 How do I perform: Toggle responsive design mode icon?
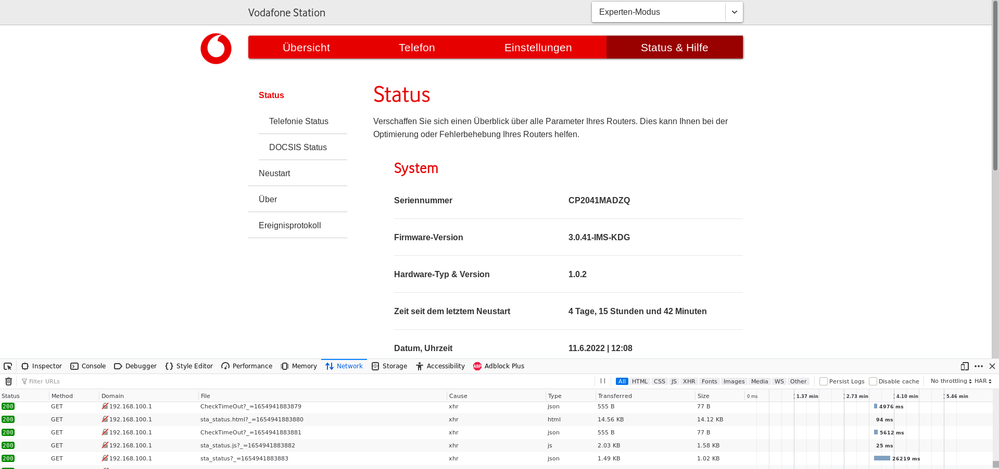point(965,366)
